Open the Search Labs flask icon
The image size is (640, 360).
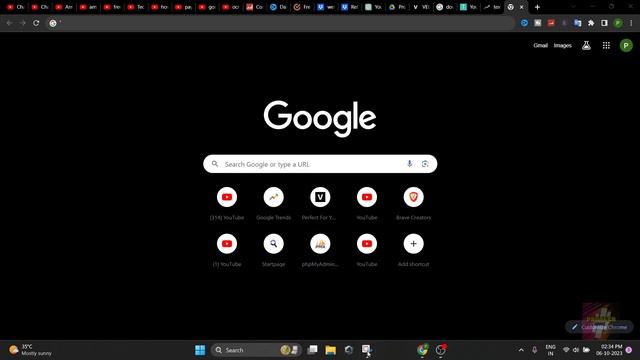pos(586,45)
